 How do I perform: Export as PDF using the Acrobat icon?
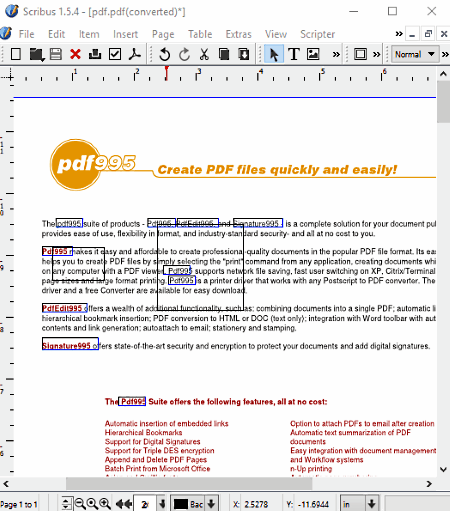[x=135, y=54]
